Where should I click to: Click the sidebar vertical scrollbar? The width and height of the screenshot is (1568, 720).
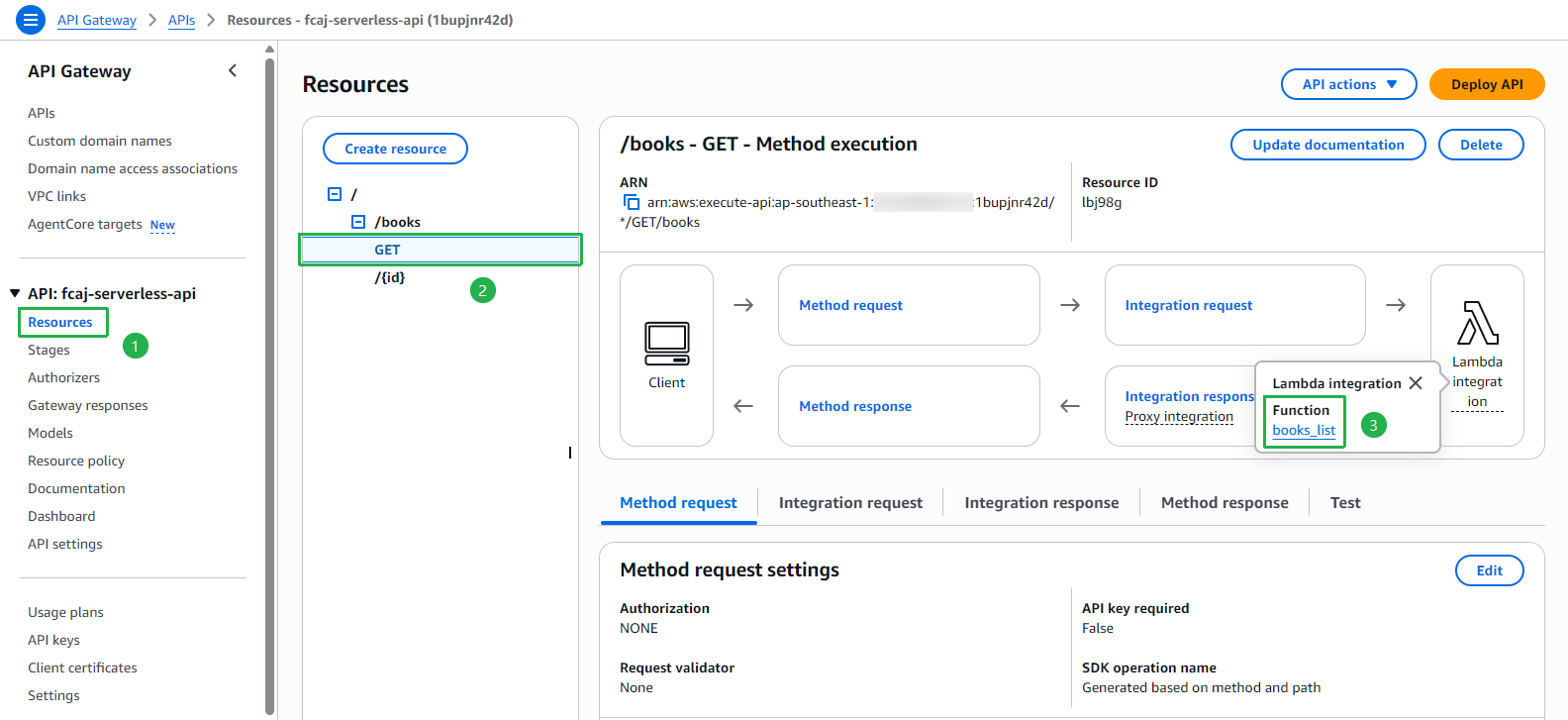[270, 384]
